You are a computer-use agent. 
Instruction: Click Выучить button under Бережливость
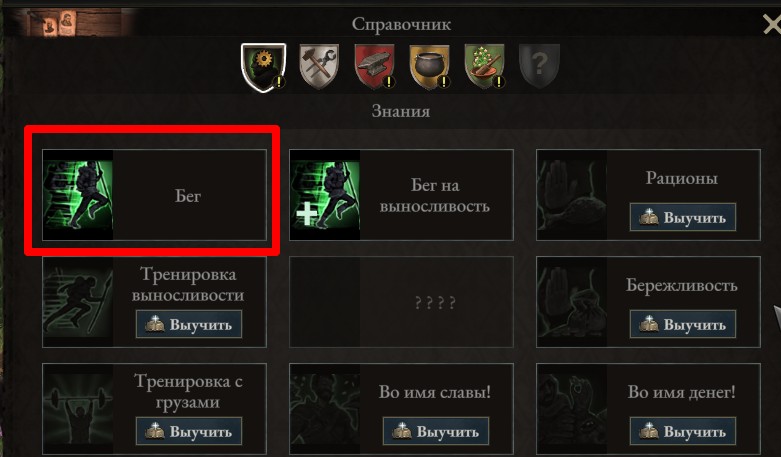pos(682,324)
